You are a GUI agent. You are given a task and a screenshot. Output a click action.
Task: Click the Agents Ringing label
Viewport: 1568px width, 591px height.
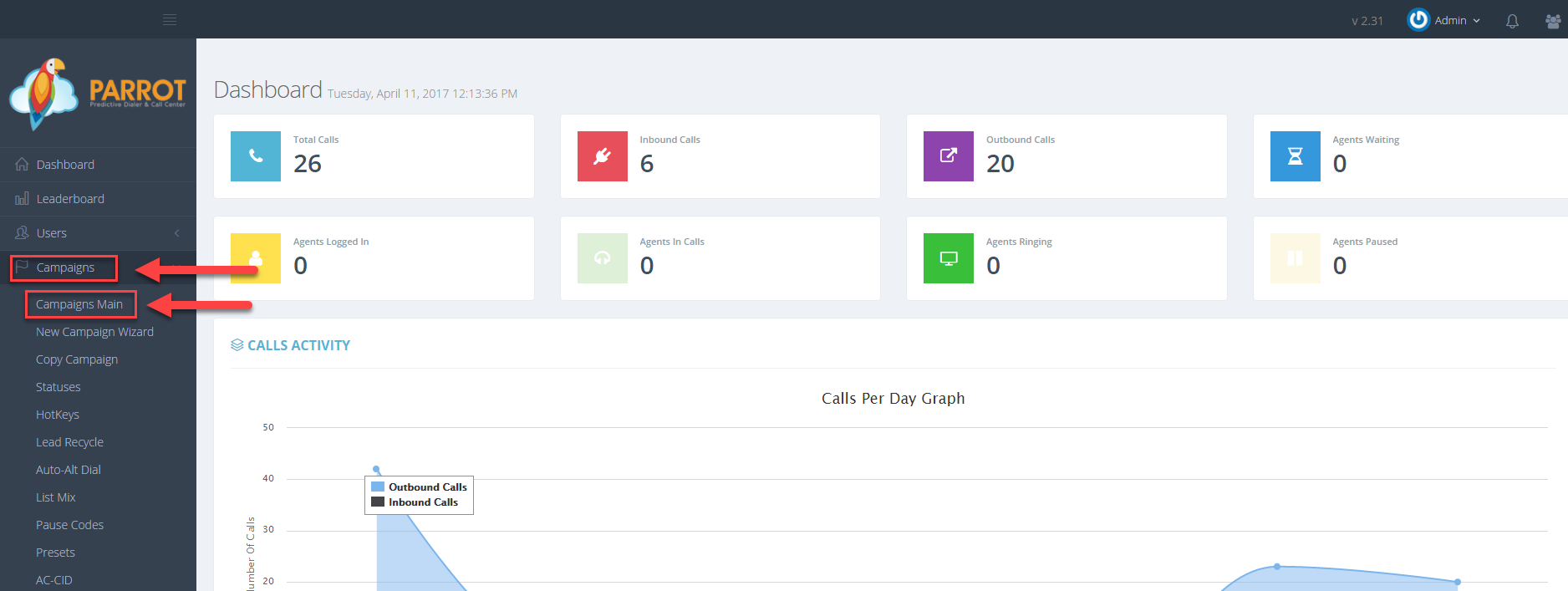[1019, 242]
